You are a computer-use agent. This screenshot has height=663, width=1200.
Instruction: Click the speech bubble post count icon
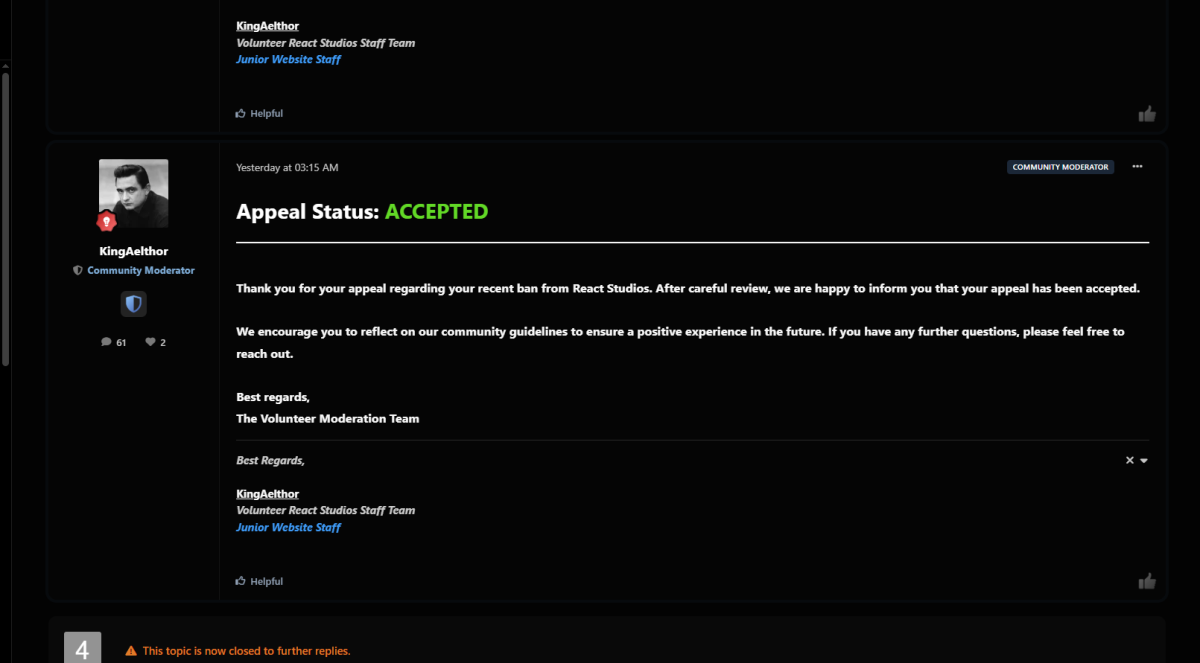tap(106, 342)
